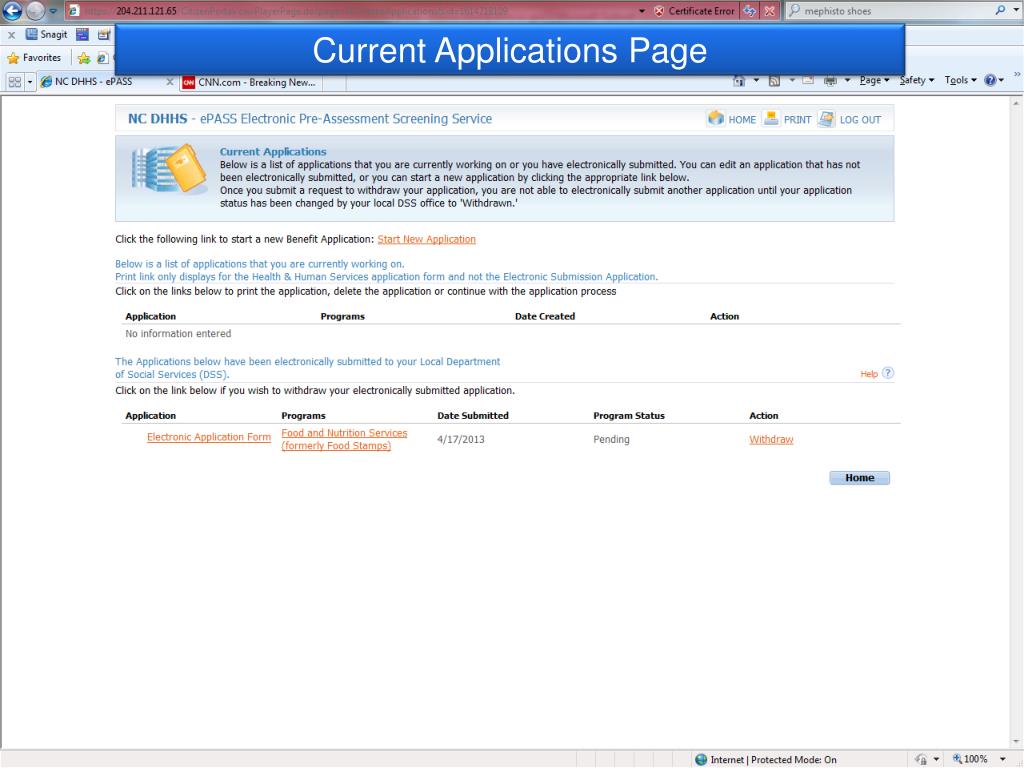Click the Read Mail envelope icon
Screen dimensions: 1024x768
coord(808,80)
